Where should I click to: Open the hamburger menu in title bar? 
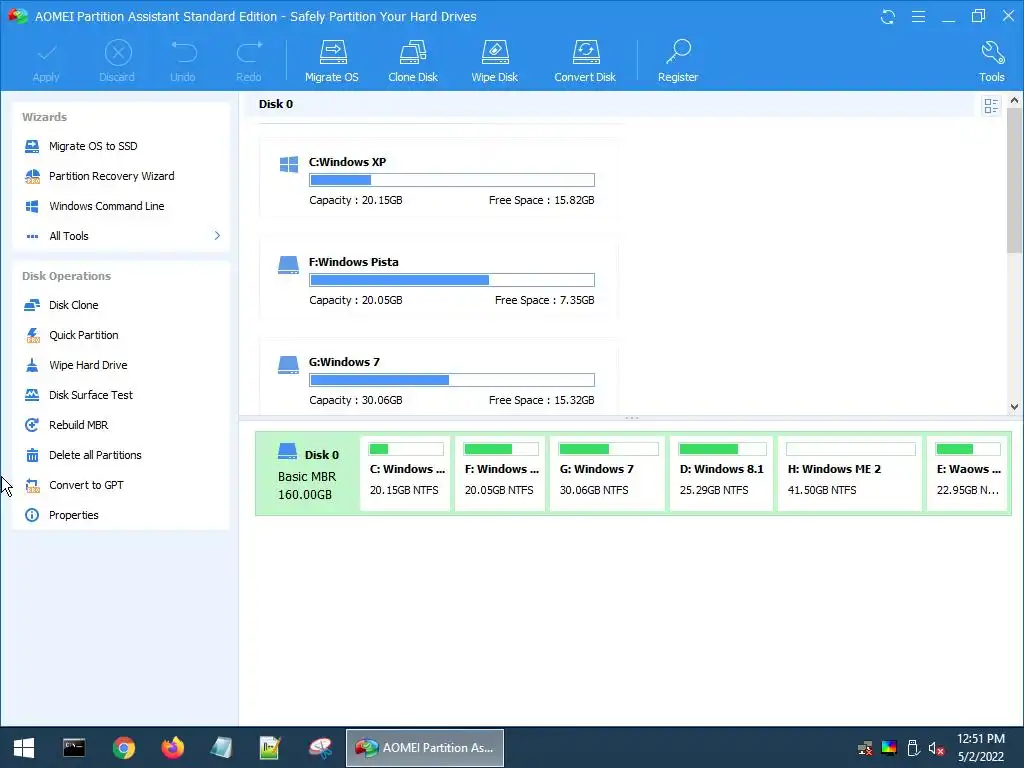[x=918, y=16]
